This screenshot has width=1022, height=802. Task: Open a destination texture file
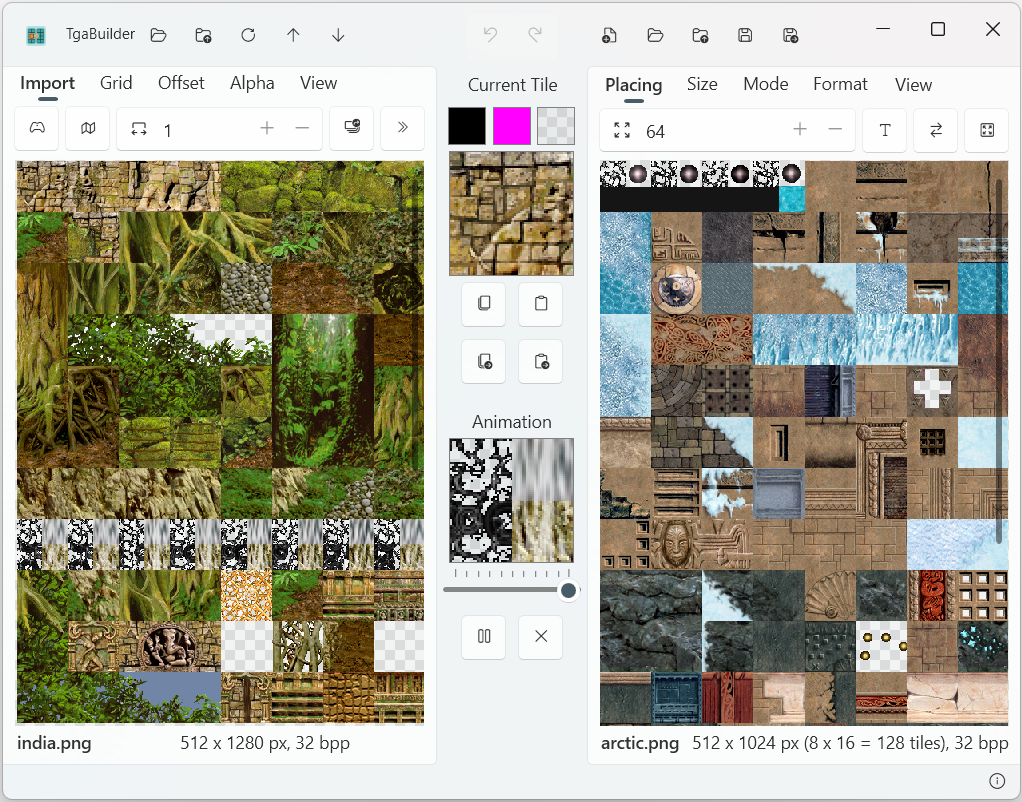(655, 35)
